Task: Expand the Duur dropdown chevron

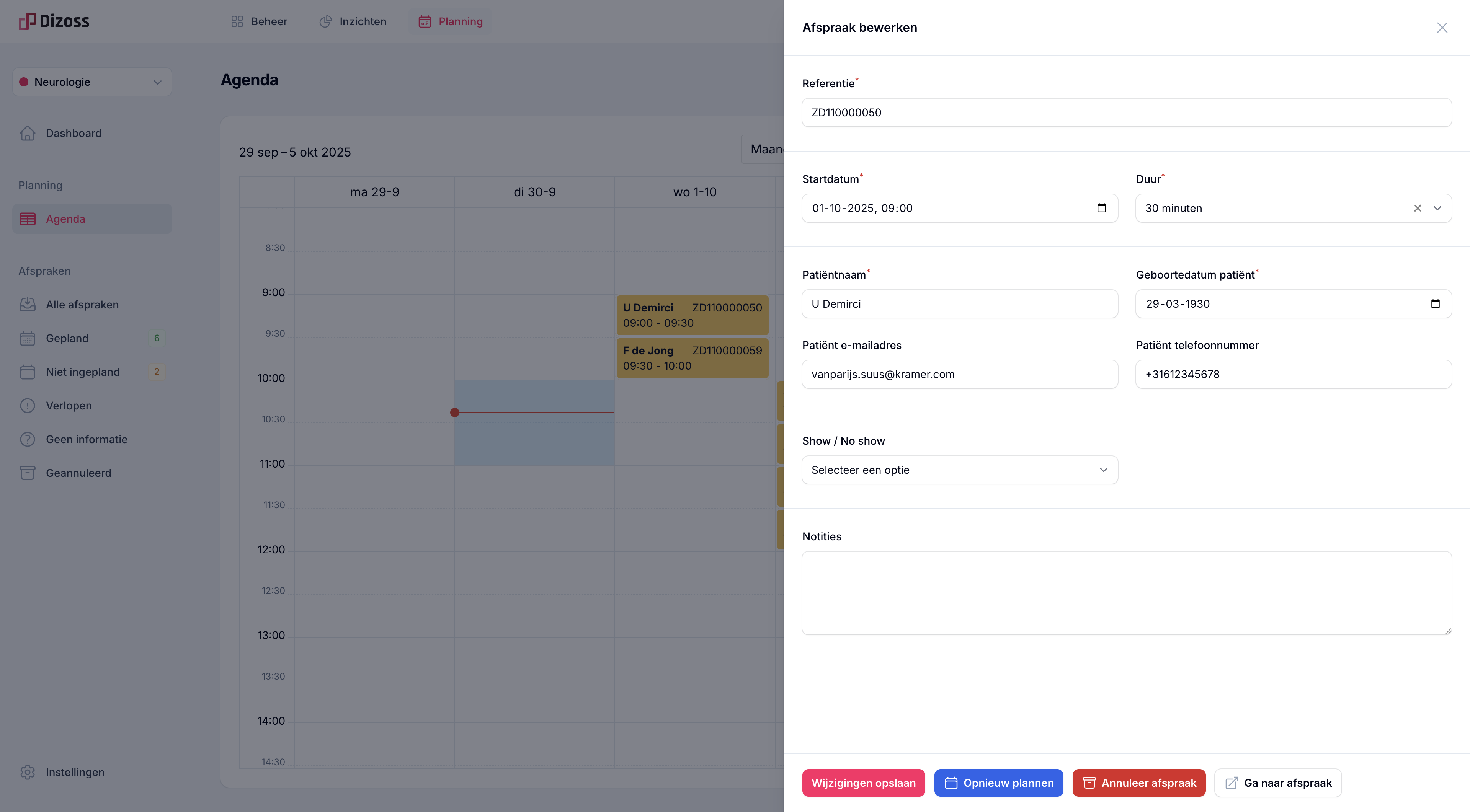Action: (1437, 208)
